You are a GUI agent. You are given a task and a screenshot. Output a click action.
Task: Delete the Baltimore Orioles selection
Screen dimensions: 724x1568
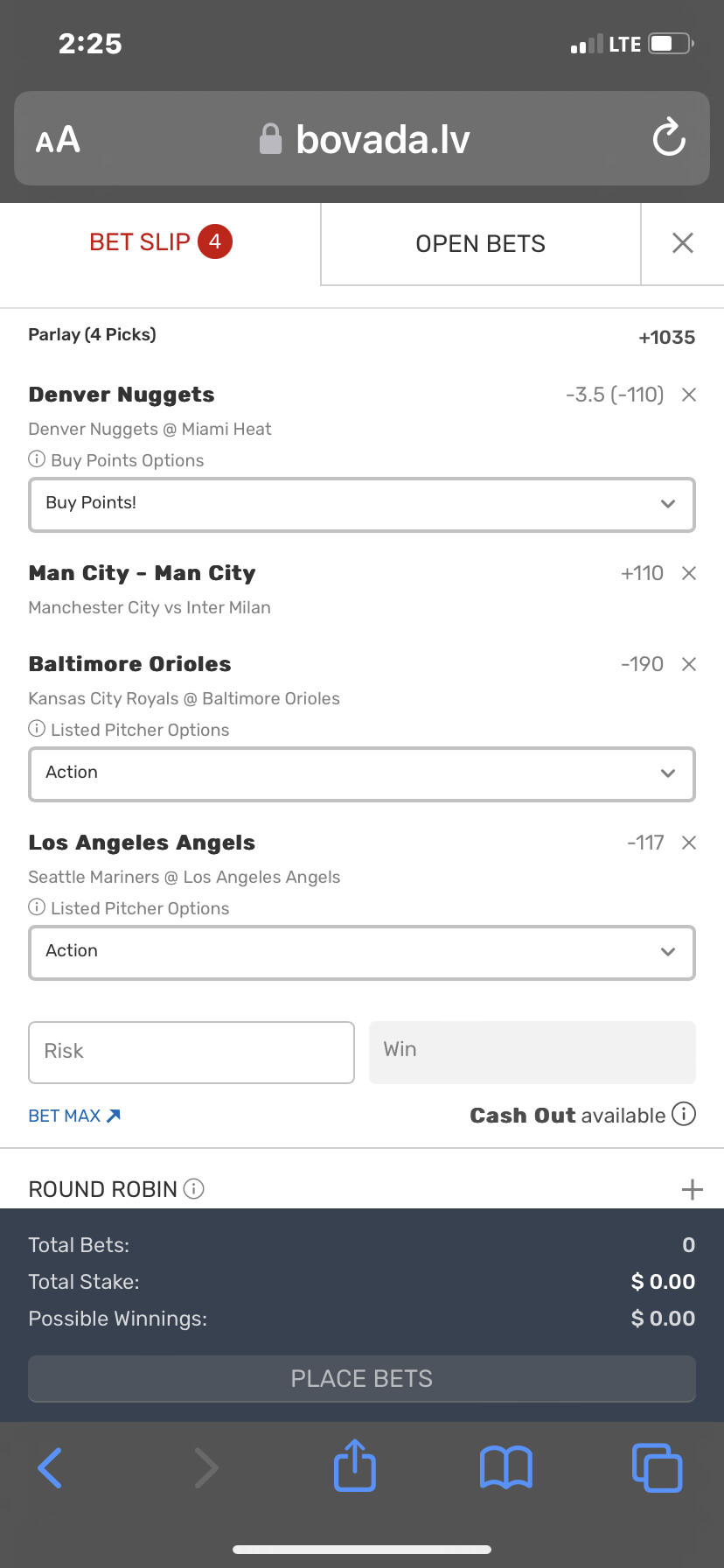point(689,664)
